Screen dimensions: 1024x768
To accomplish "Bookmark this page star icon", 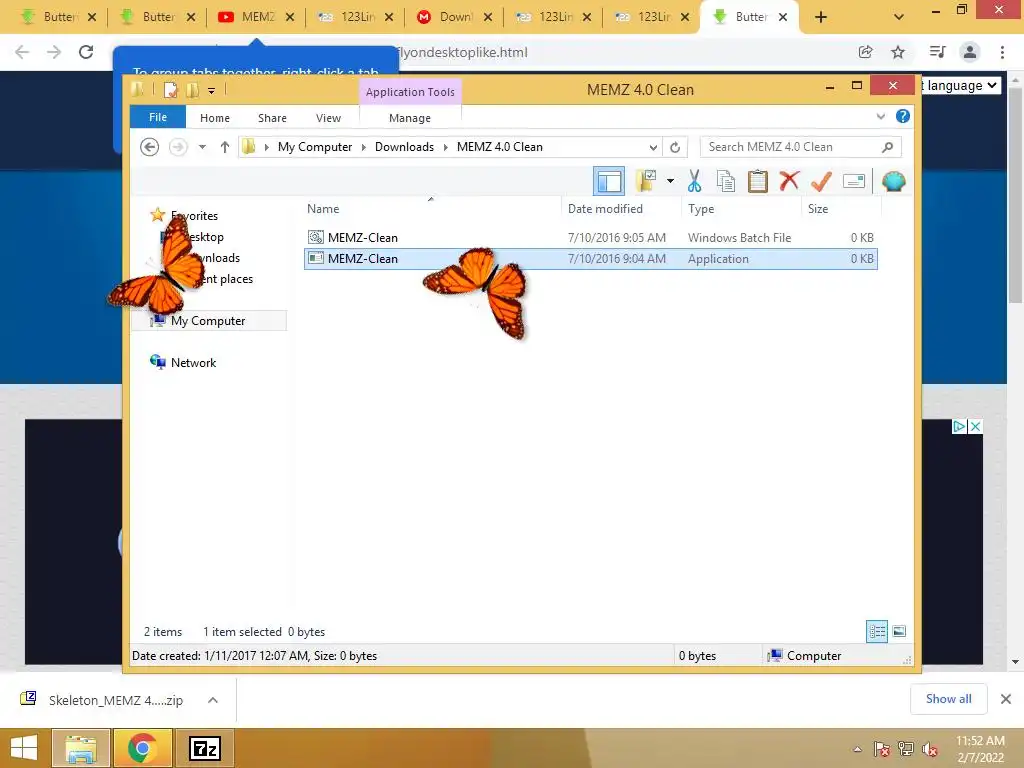I will pyautogui.click(x=898, y=52).
